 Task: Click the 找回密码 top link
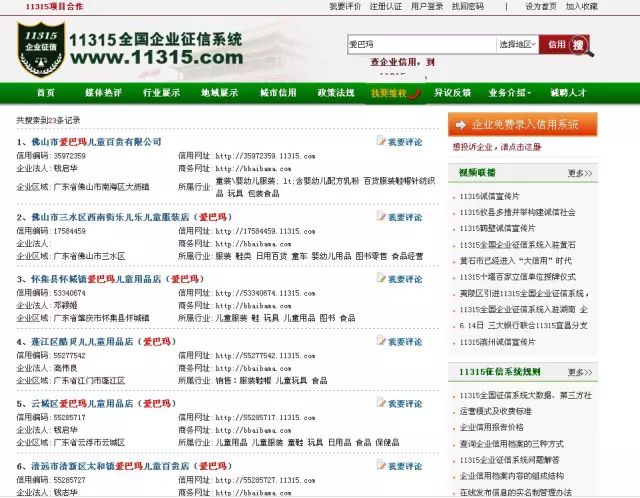(x=468, y=7)
